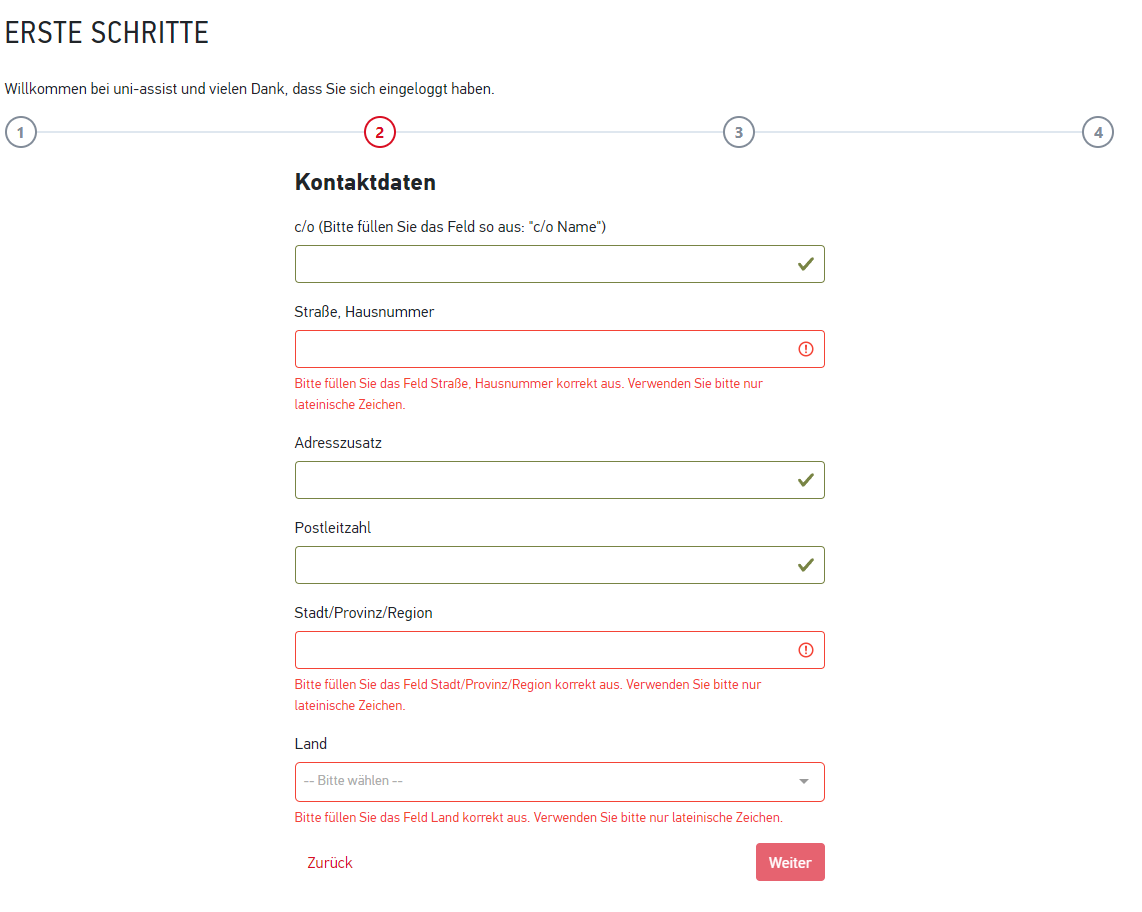Jump to step 4 circle
This screenshot has width=1142, height=912.
[x=1098, y=132]
